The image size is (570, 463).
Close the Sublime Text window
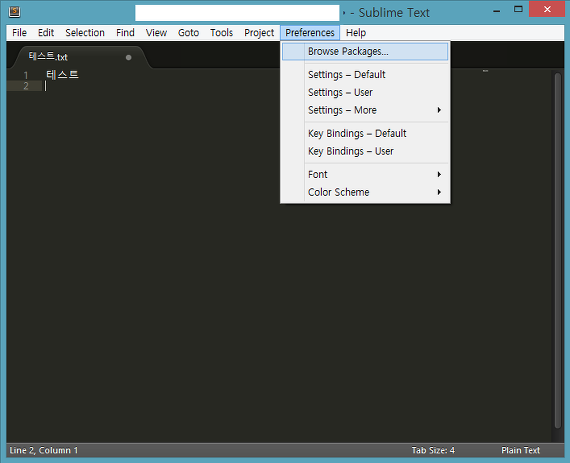click(x=547, y=9)
